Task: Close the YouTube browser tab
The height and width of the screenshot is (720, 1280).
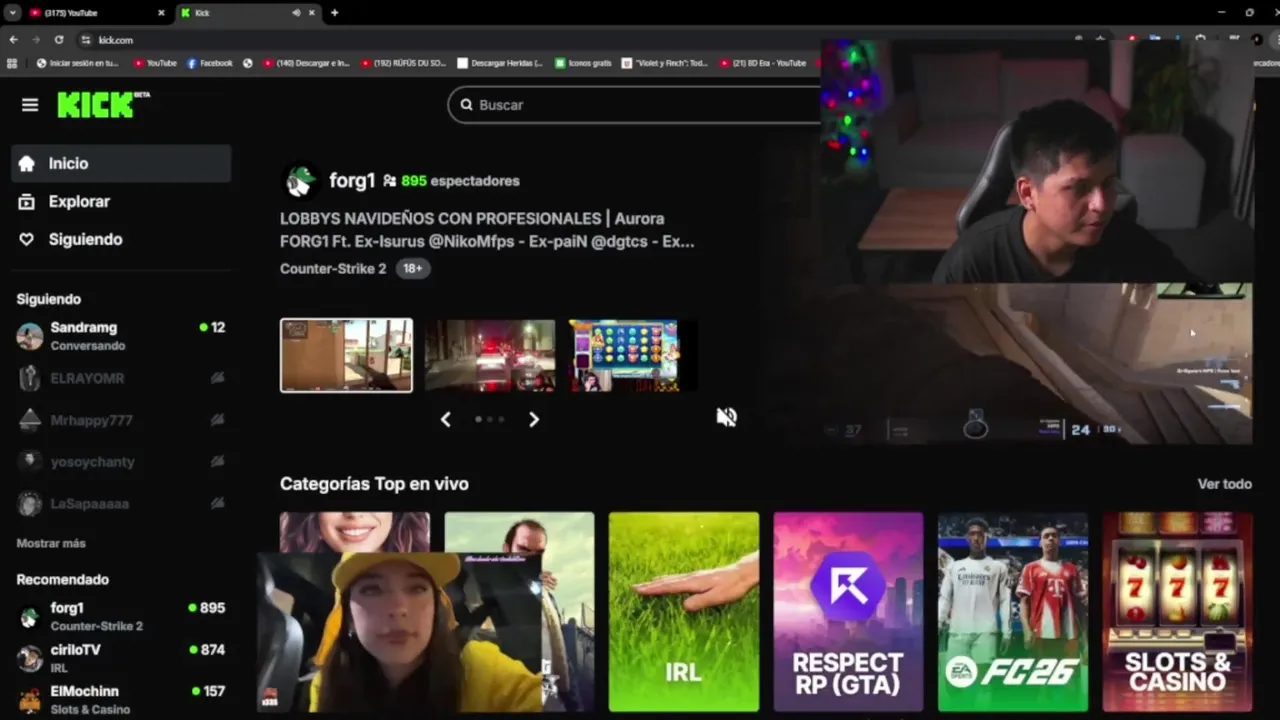Action: click(161, 13)
